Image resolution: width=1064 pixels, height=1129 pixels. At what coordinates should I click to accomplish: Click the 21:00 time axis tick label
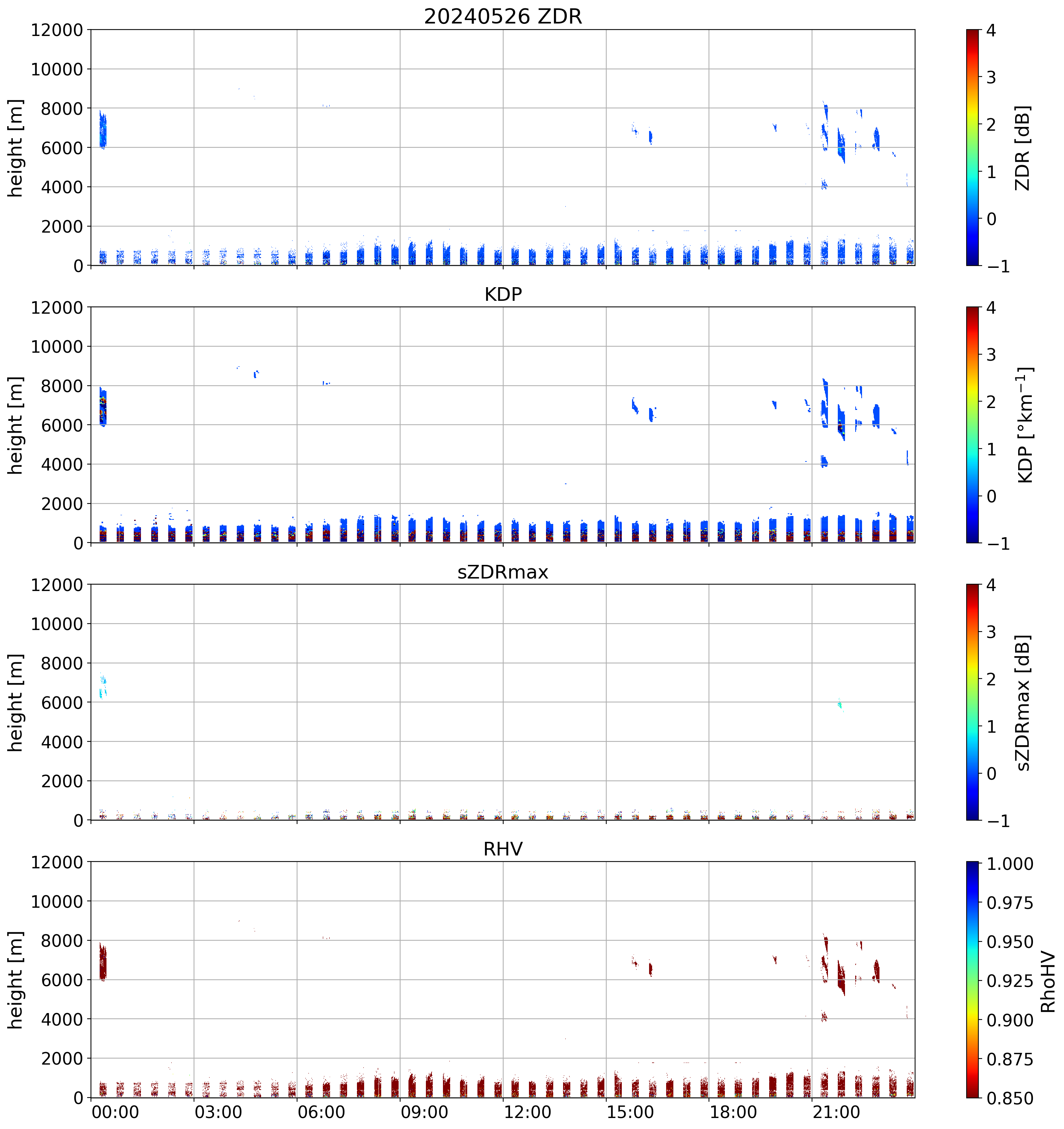(836, 1112)
